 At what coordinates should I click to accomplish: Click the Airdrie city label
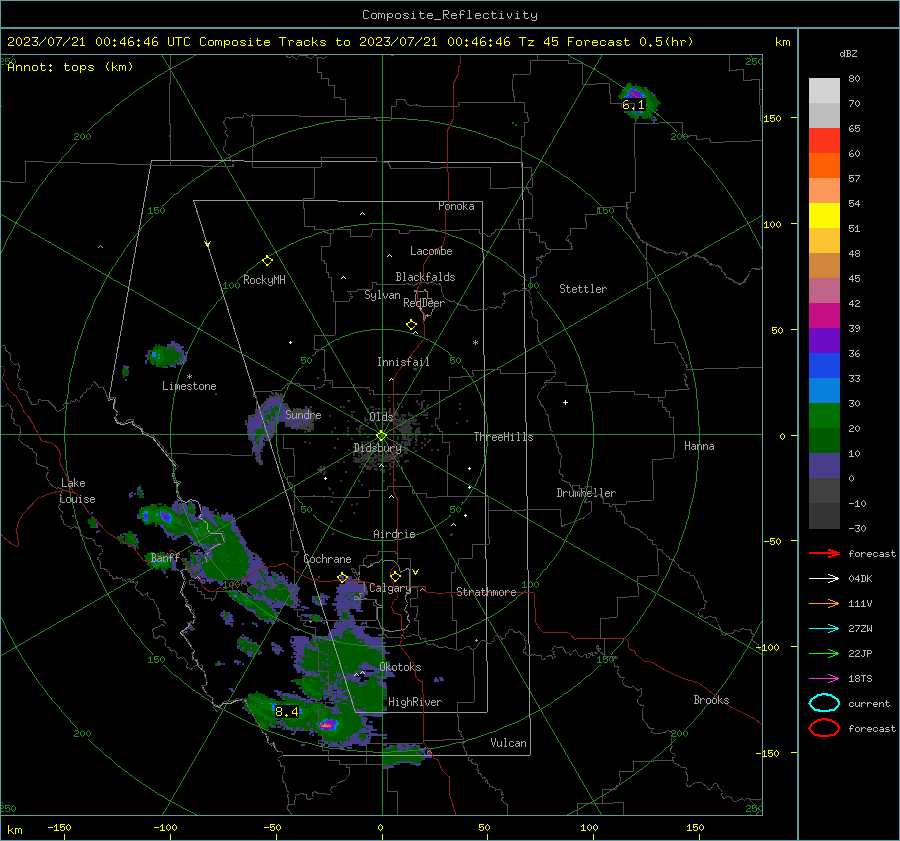pyautogui.click(x=394, y=534)
